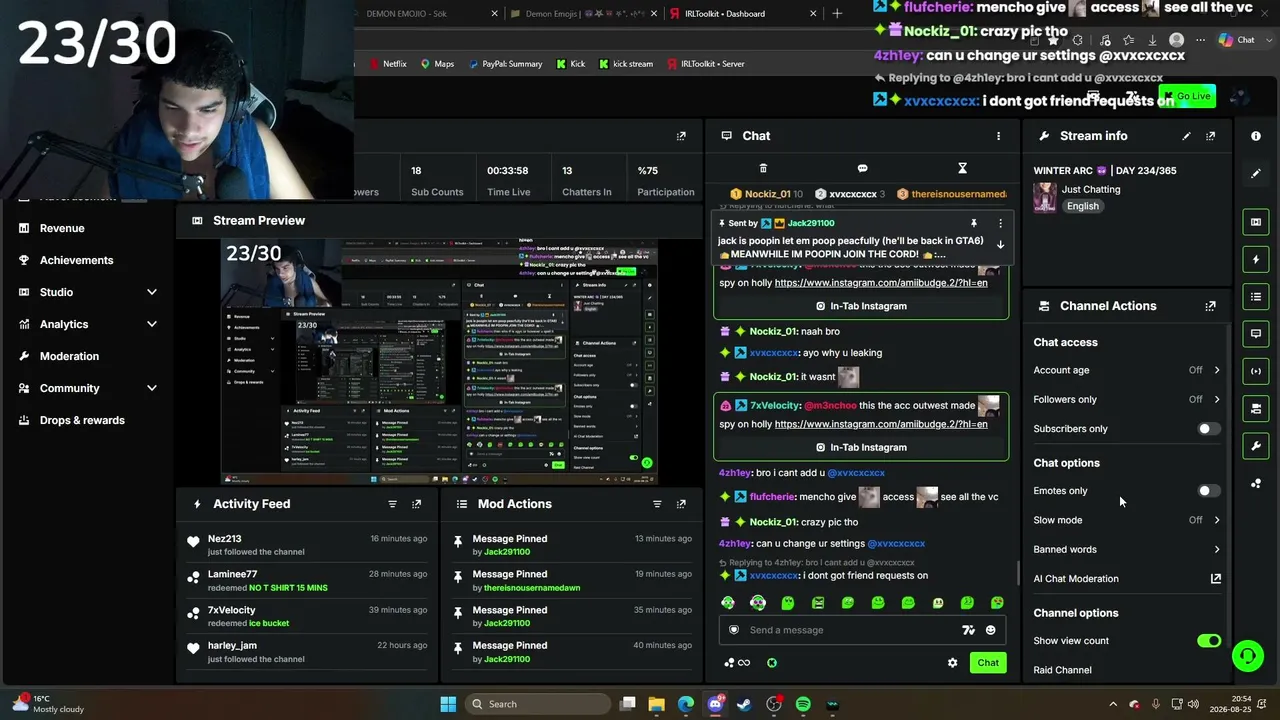
Task: Click the Go Live button
Action: [1187, 96]
